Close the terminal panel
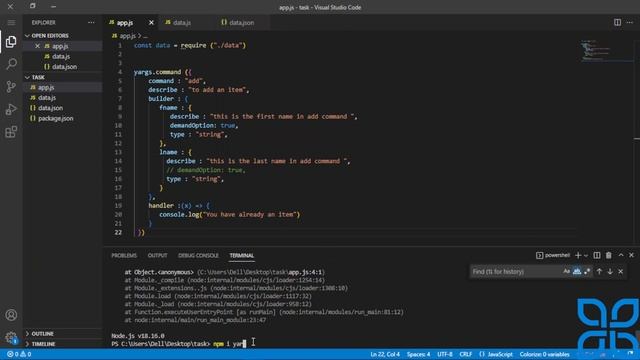 [631, 255]
